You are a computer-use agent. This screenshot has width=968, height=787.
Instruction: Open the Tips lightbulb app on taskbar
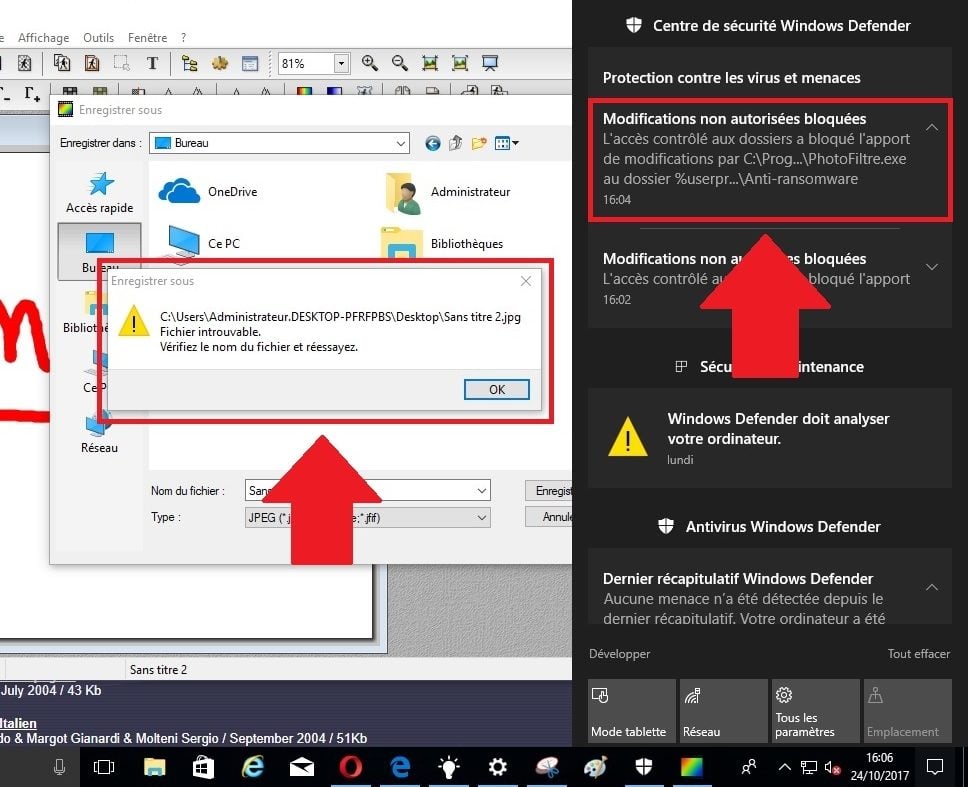pos(449,767)
